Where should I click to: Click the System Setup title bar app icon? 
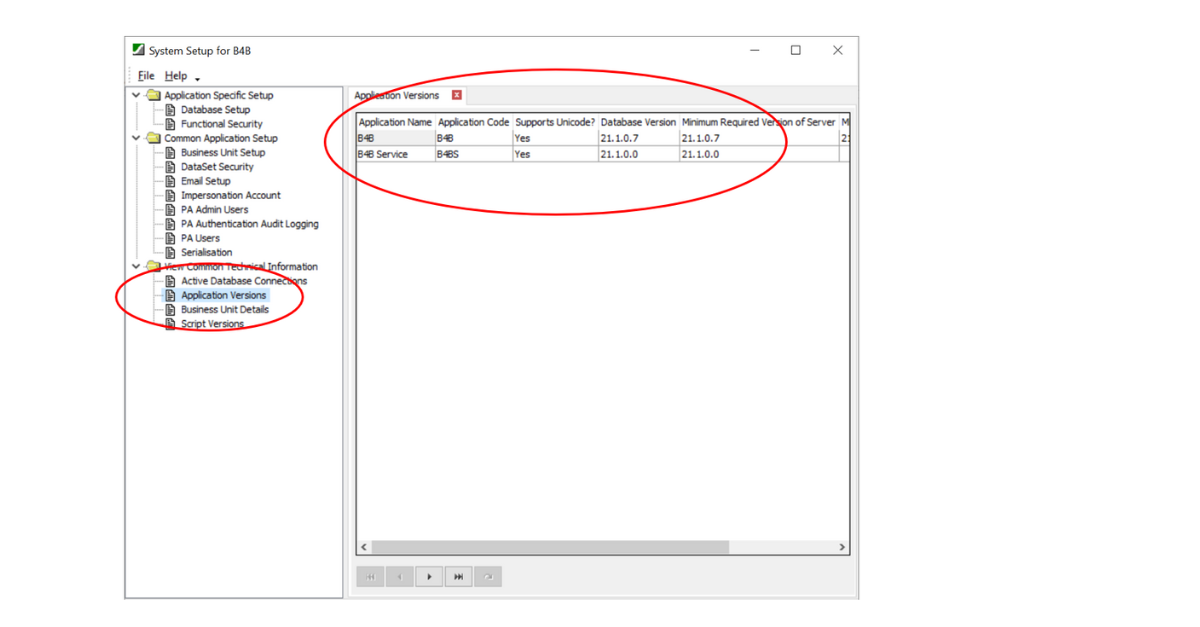point(139,50)
